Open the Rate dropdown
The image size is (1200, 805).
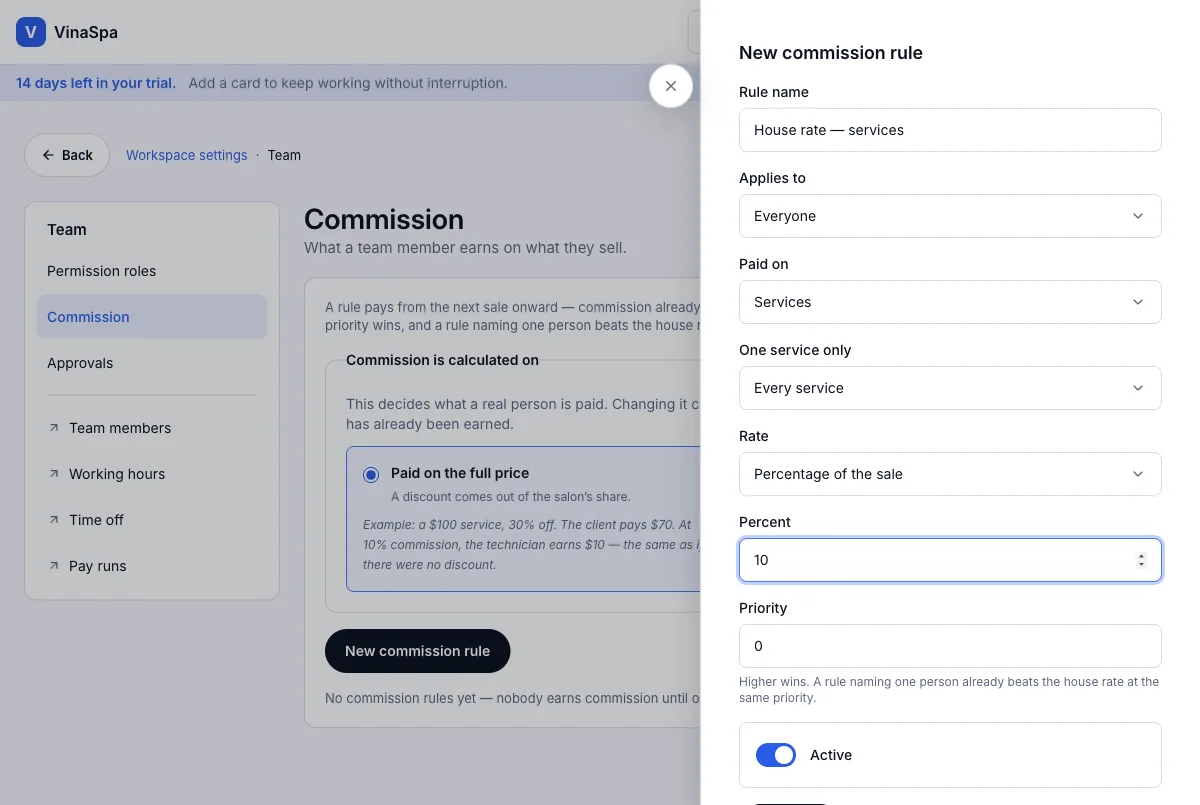(950, 474)
